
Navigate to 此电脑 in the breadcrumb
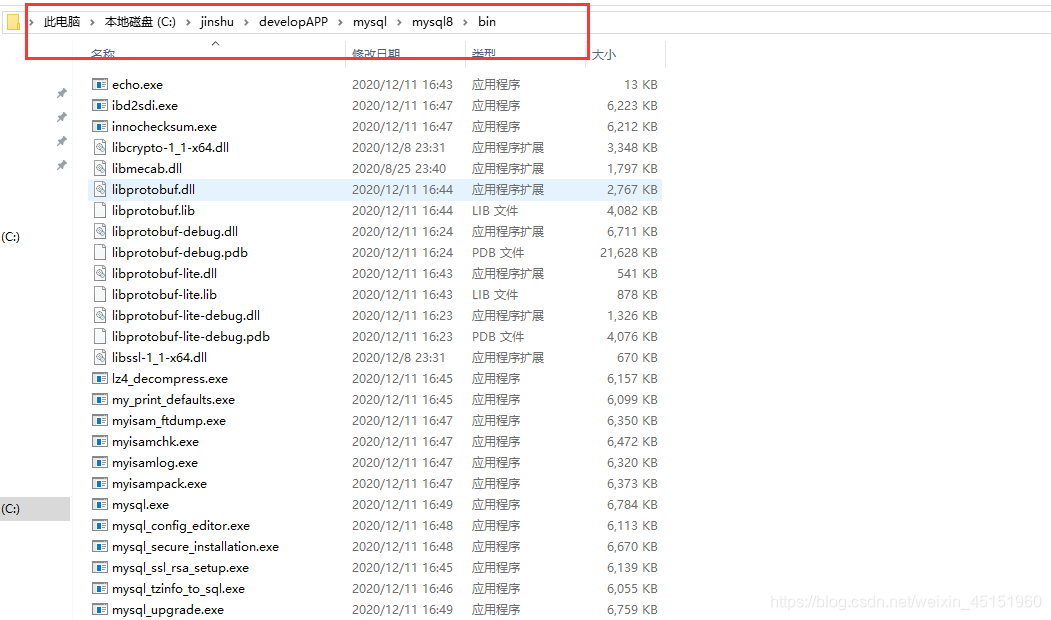pyautogui.click(x=62, y=22)
